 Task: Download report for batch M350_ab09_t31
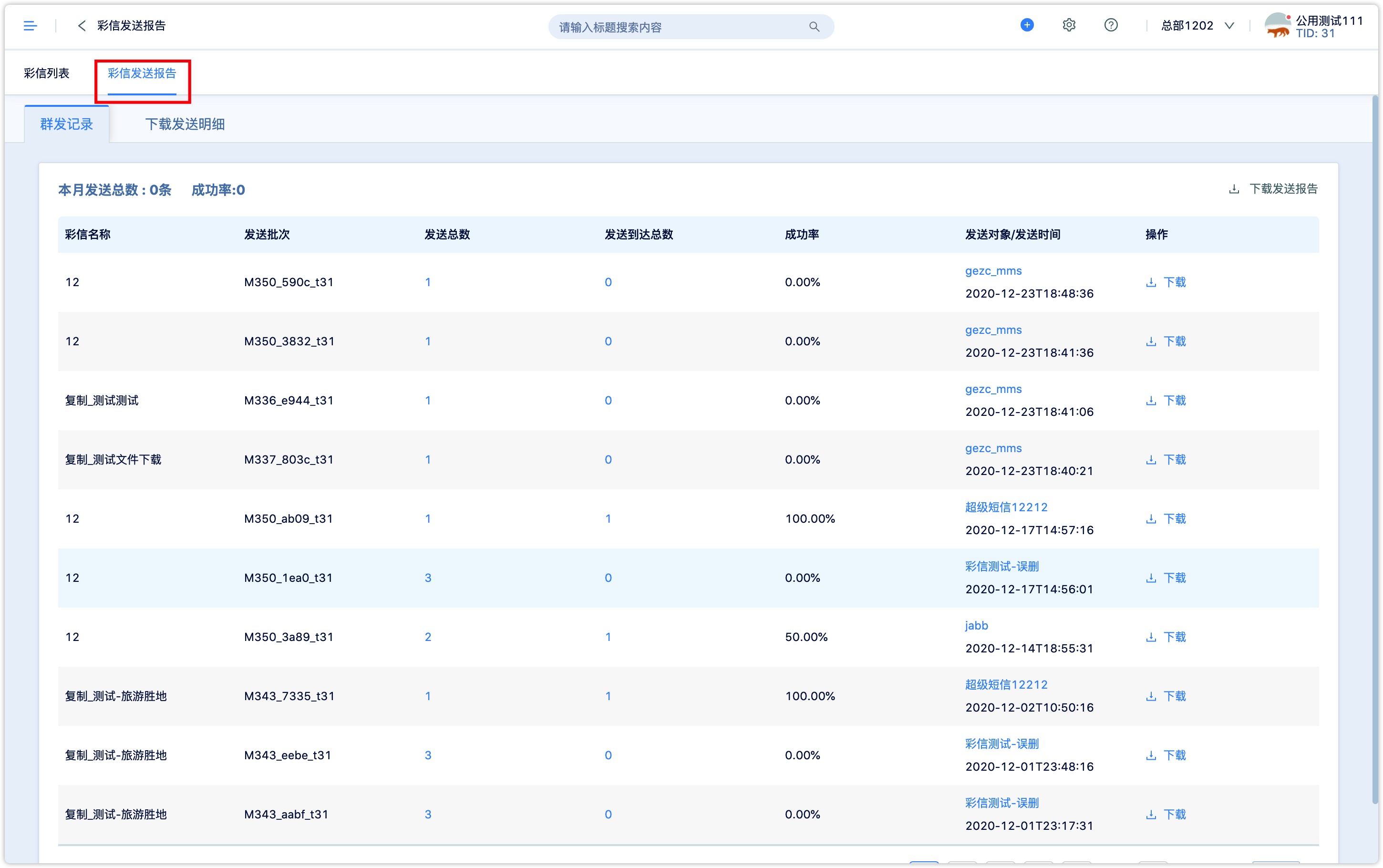1166,518
